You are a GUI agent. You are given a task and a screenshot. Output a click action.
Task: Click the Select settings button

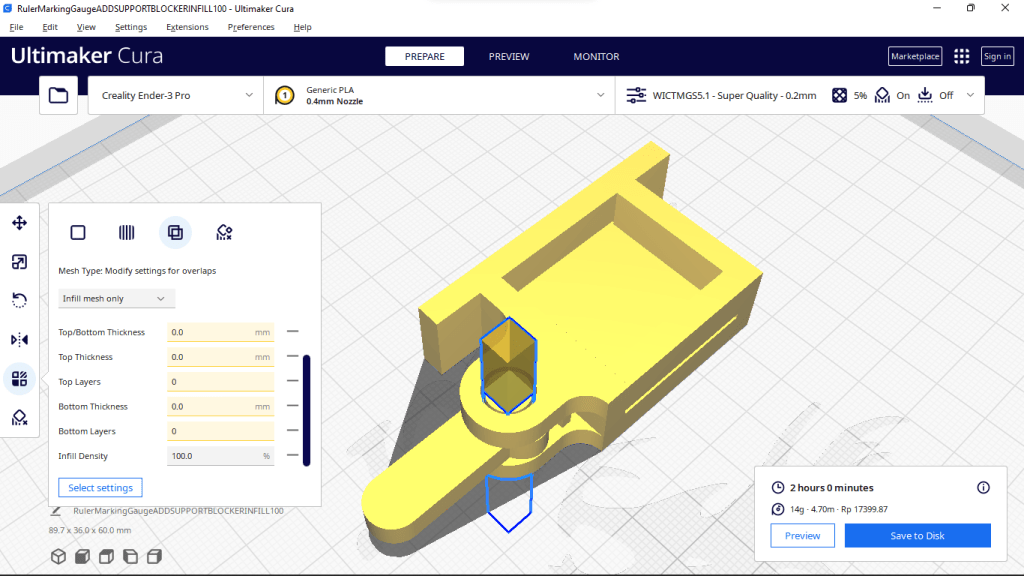pos(101,488)
